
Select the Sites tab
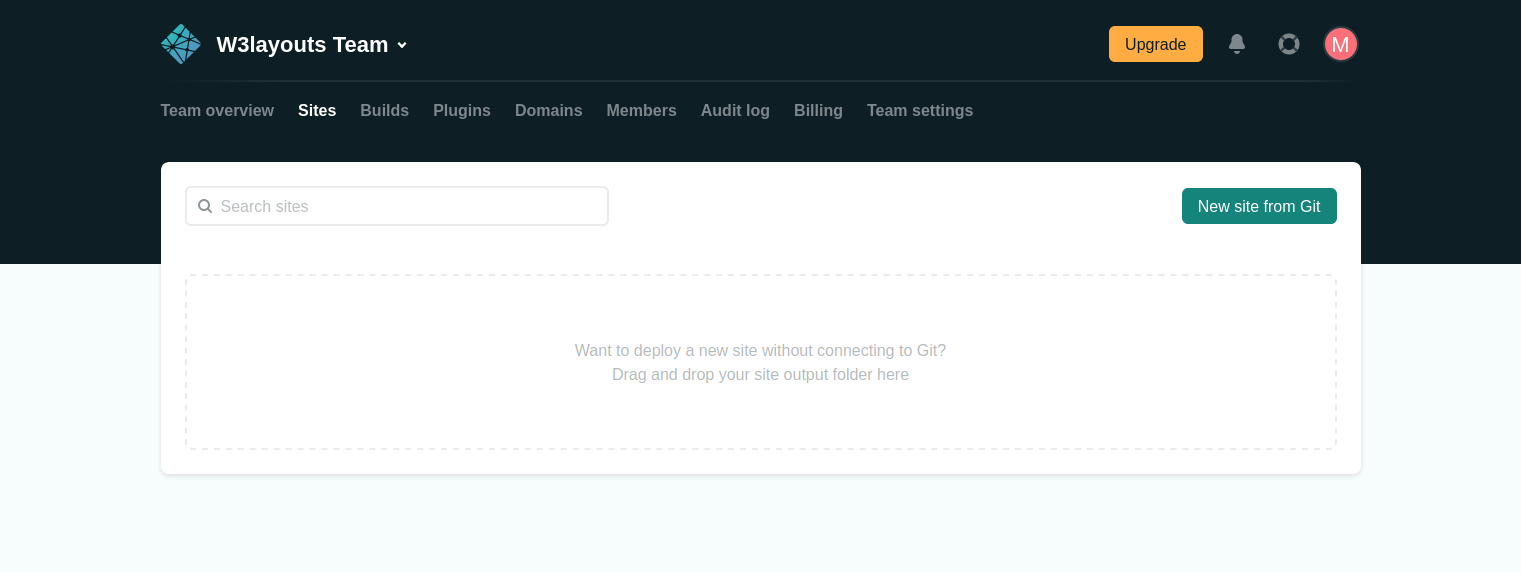pos(317,110)
